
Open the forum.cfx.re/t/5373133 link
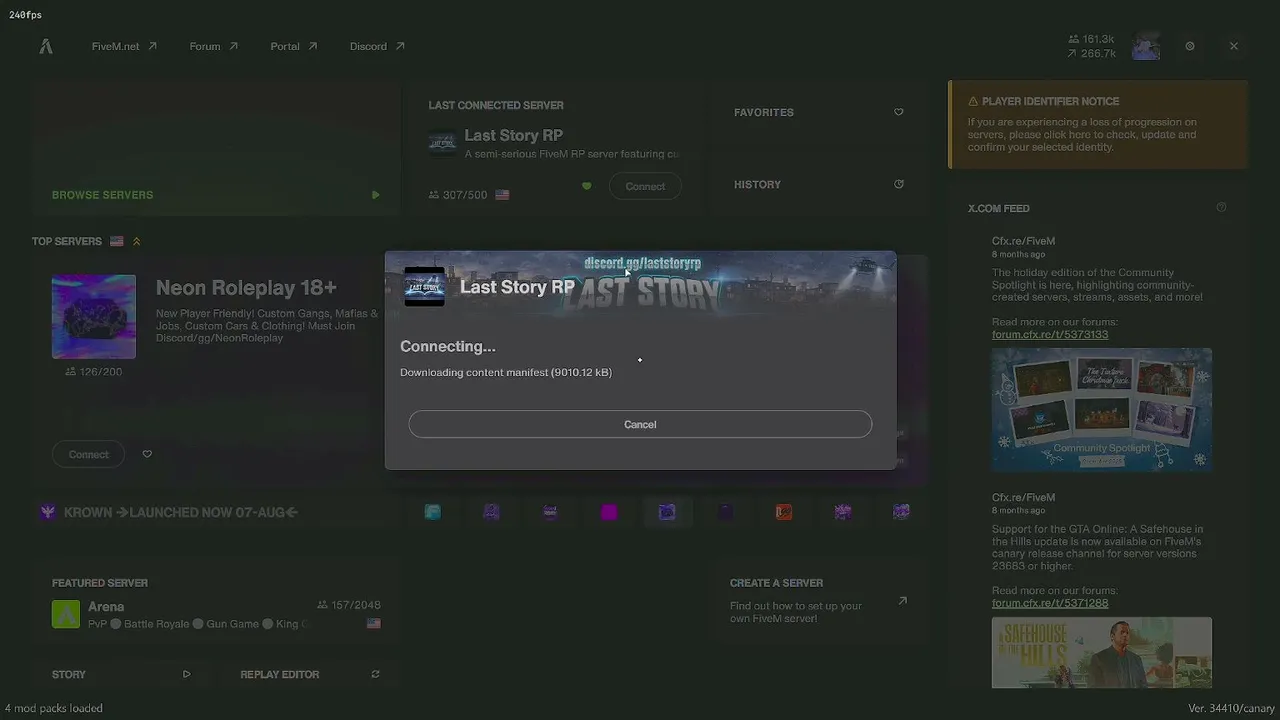(1050, 335)
